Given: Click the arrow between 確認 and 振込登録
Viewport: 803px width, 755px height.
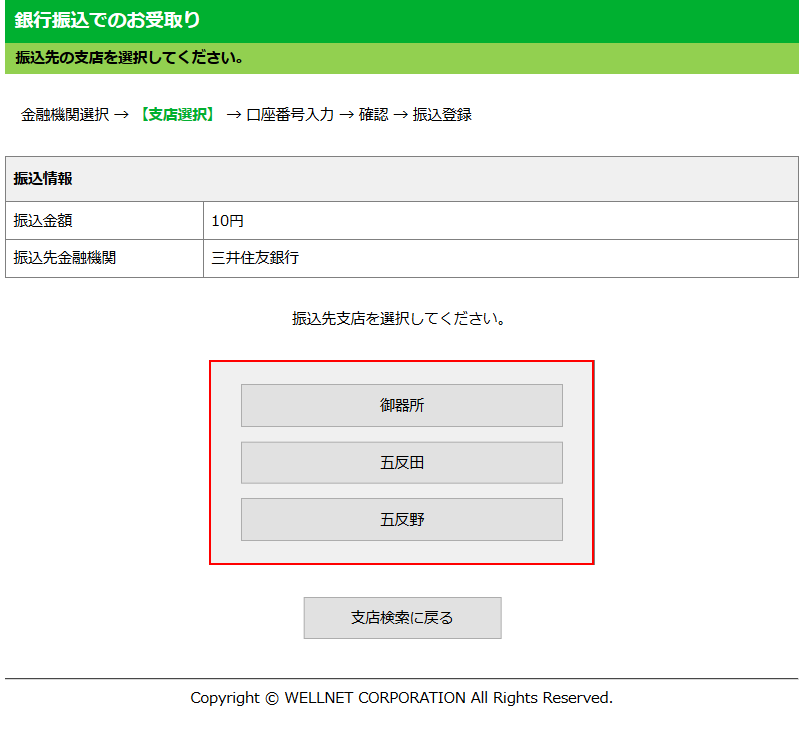Looking at the screenshot, I should click(400, 115).
